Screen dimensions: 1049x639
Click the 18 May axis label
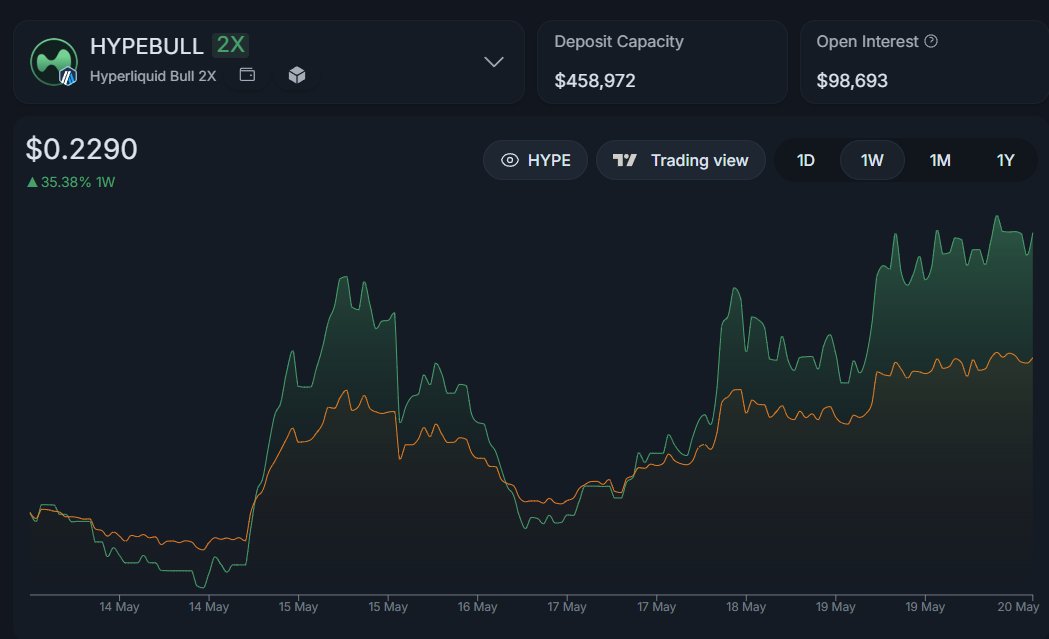pyautogui.click(x=746, y=607)
